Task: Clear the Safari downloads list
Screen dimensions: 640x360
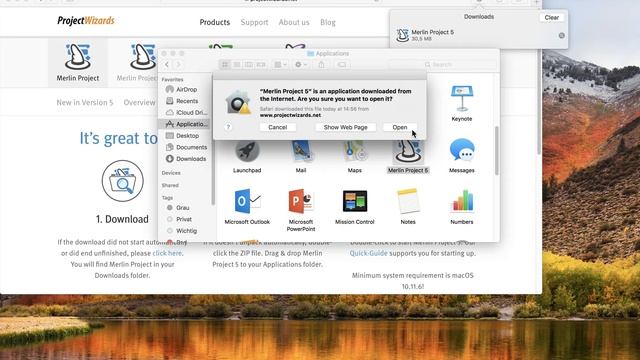Action: pyautogui.click(x=551, y=18)
